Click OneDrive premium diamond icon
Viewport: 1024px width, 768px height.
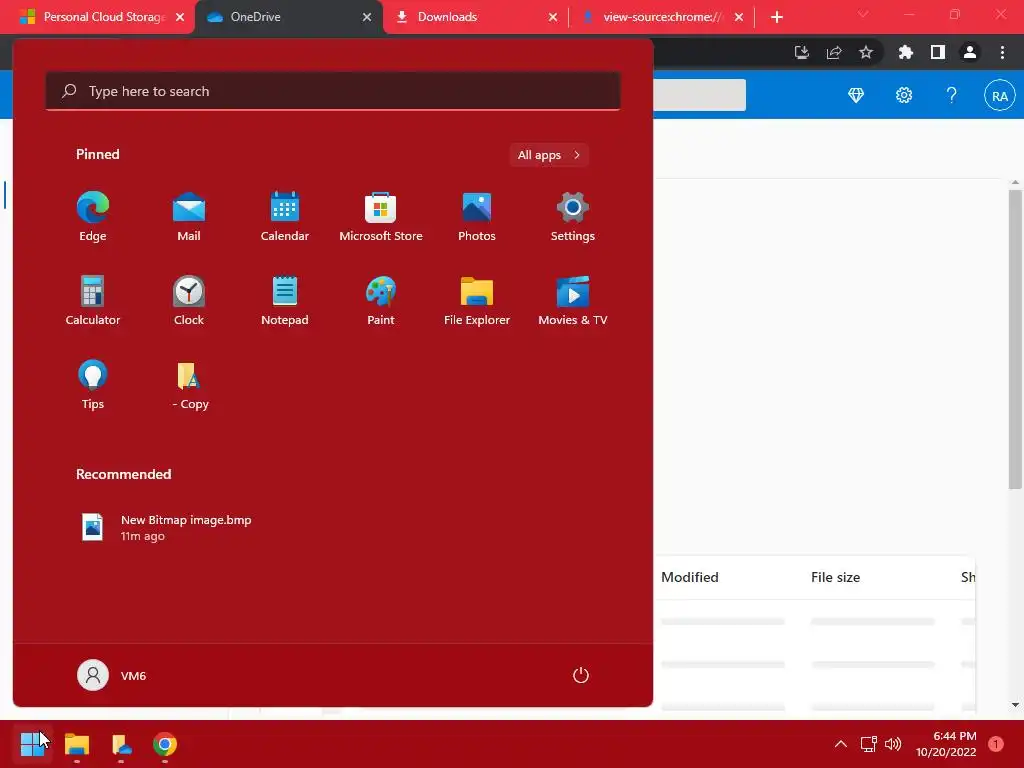pos(856,95)
